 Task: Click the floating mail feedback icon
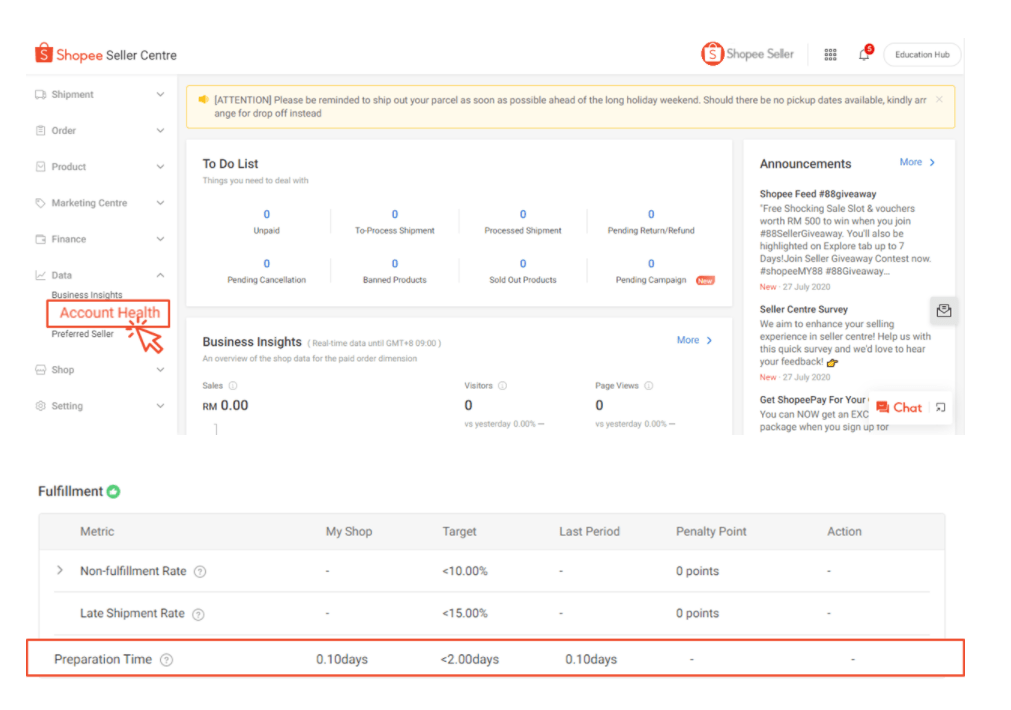(x=944, y=311)
